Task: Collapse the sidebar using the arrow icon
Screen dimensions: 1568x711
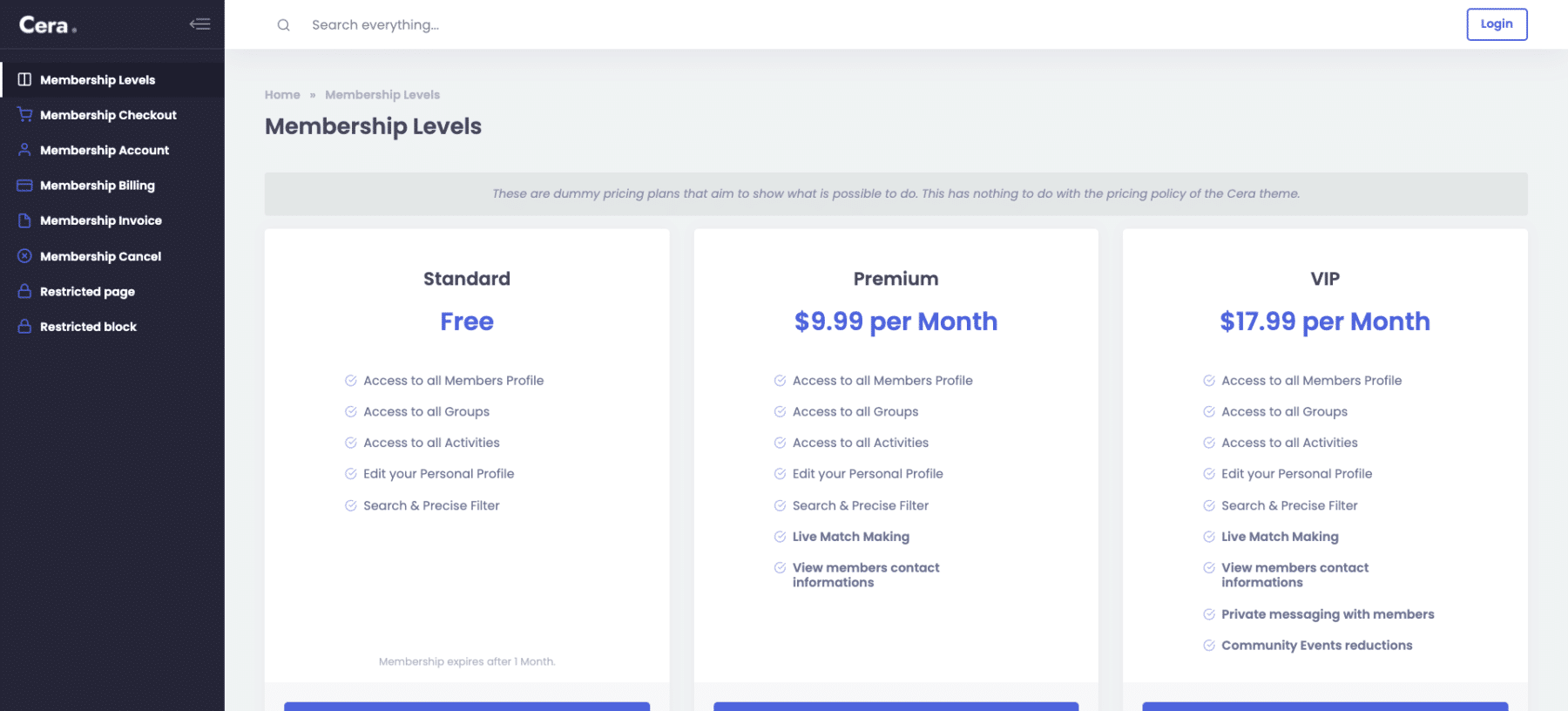Action: pos(200,24)
